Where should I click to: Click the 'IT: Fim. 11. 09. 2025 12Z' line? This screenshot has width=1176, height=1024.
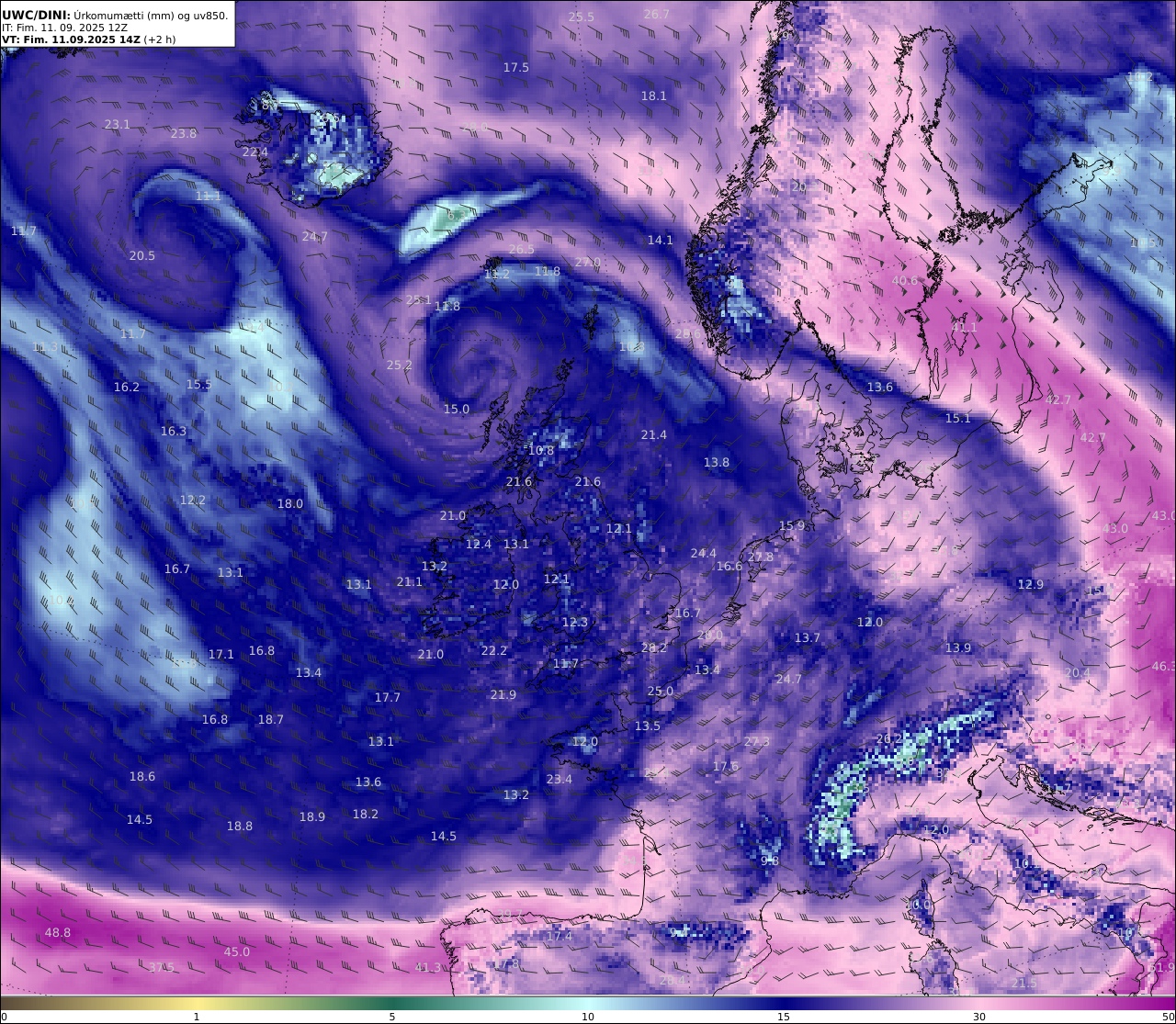click(64, 28)
